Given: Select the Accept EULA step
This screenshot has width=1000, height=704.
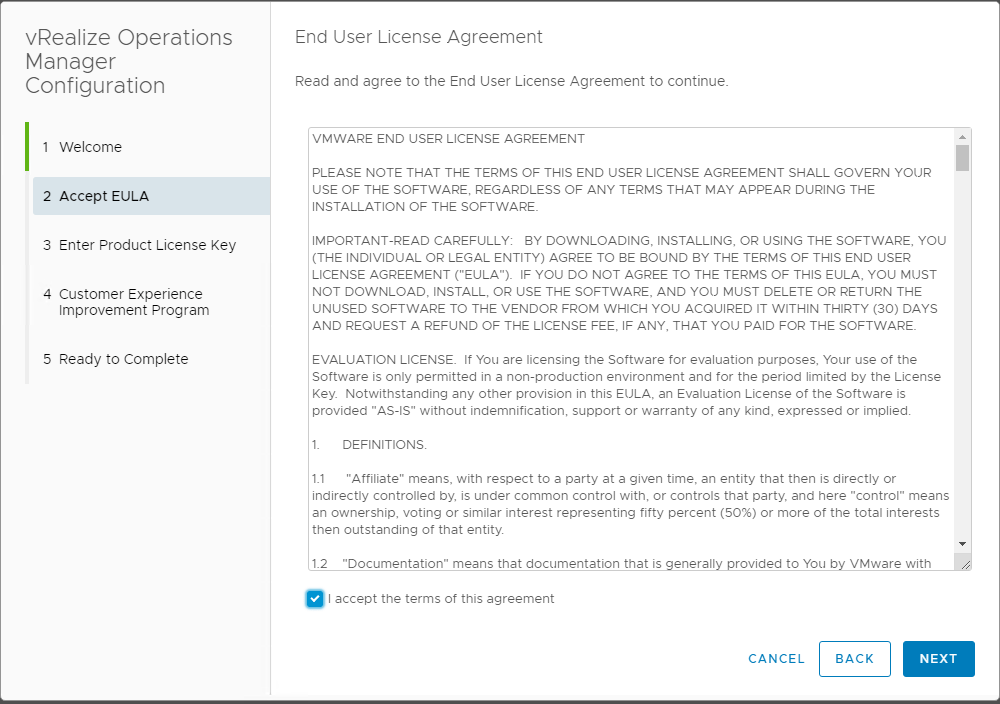Looking at the screenshot, I should tap(104, 196).
